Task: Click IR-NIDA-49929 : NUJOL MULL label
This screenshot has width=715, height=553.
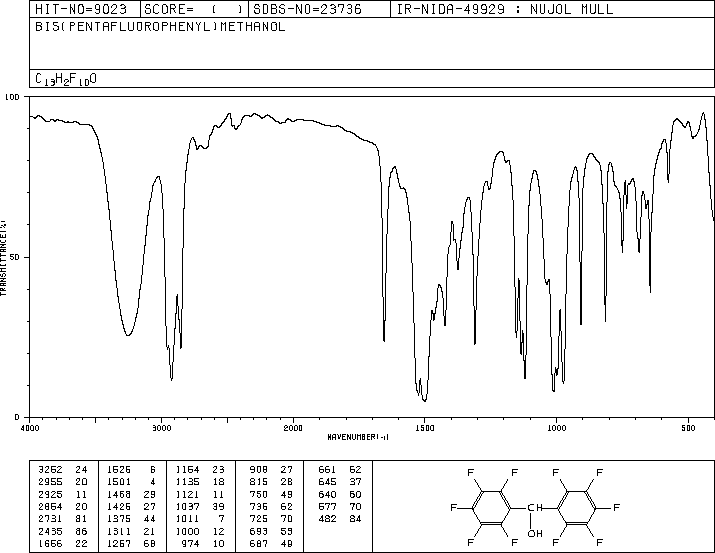Action: (x=505, y=9)
